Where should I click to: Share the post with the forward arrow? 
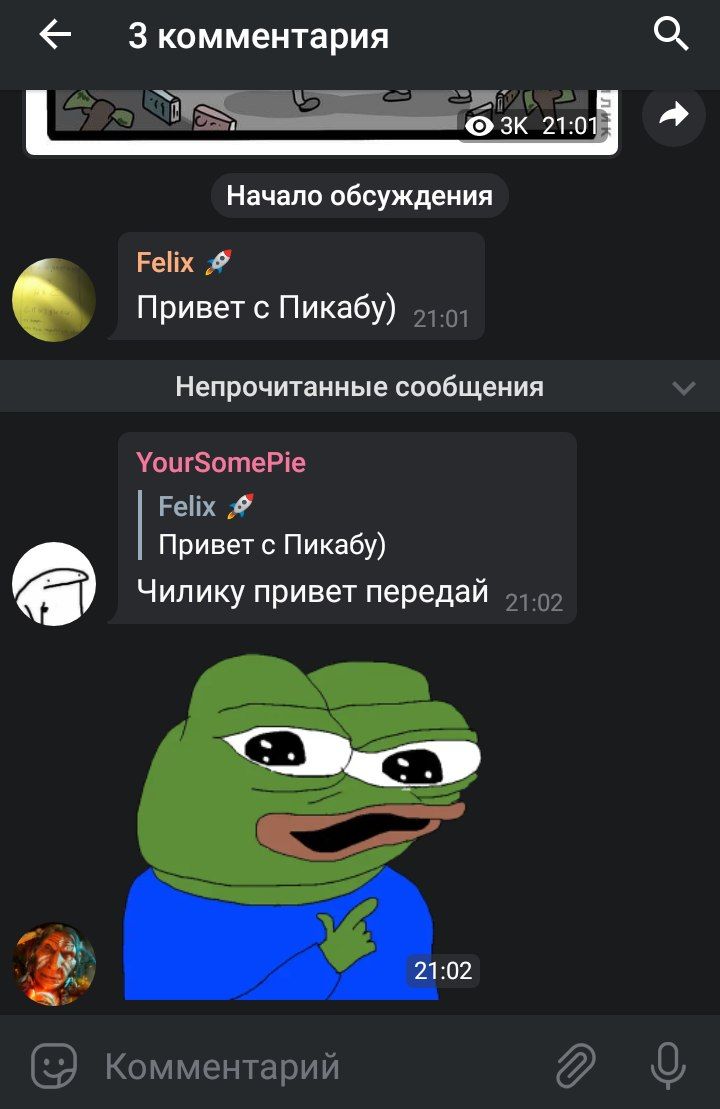673,114
